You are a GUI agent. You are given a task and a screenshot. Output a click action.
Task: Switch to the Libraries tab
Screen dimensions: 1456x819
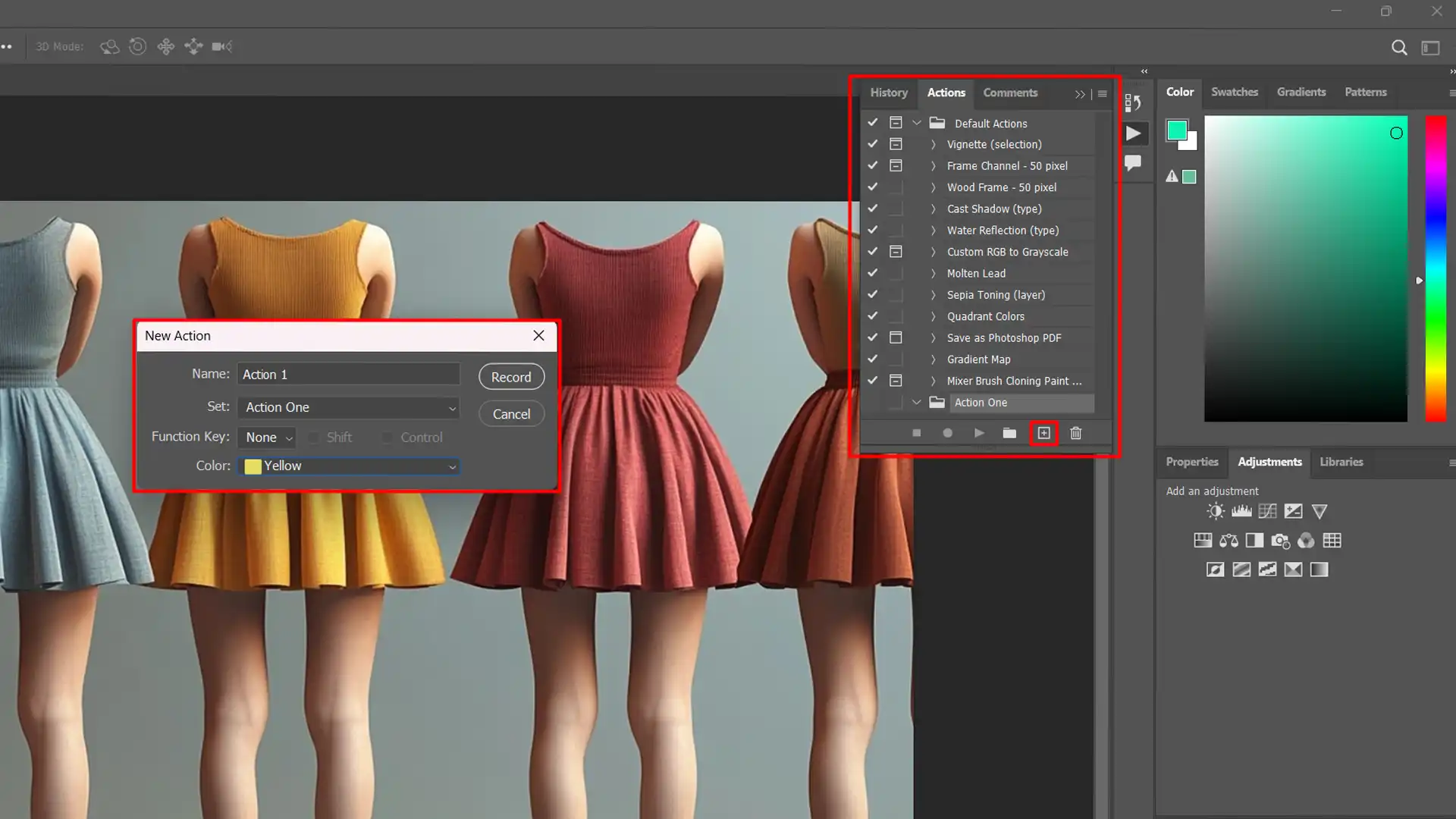coord(1341,462)
